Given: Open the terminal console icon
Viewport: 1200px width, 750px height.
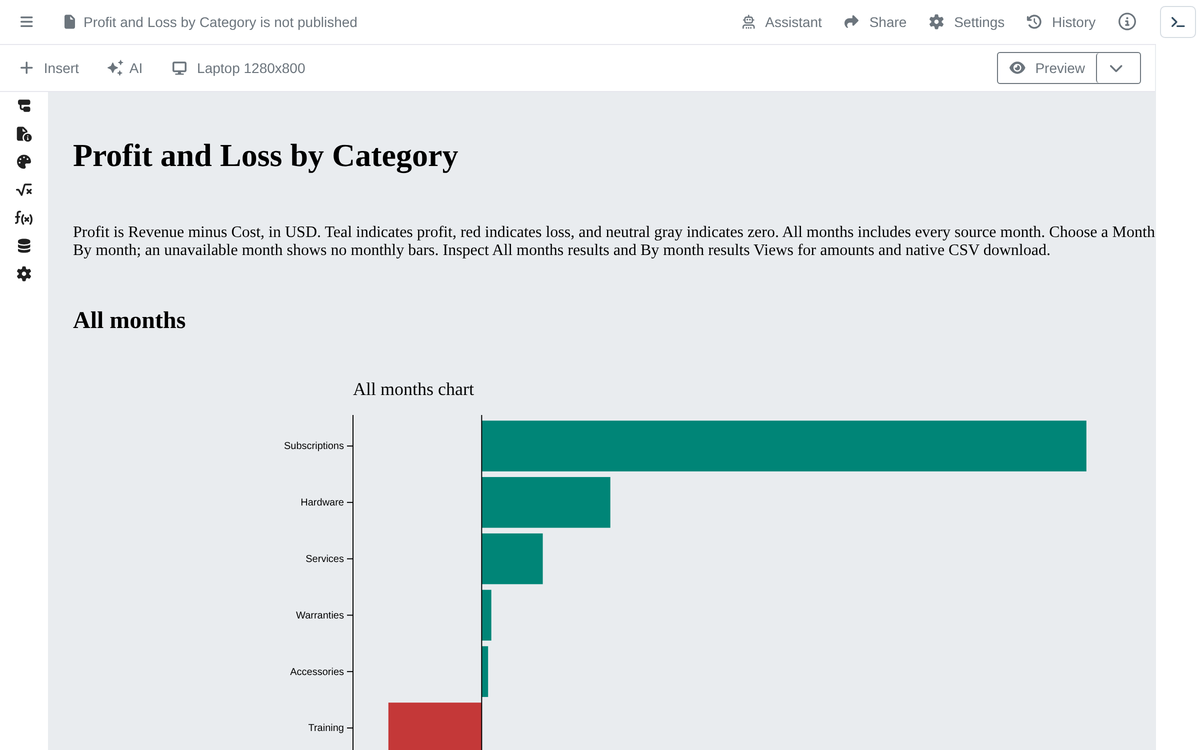Looking at the screenshot, I should click(1178, 22).
